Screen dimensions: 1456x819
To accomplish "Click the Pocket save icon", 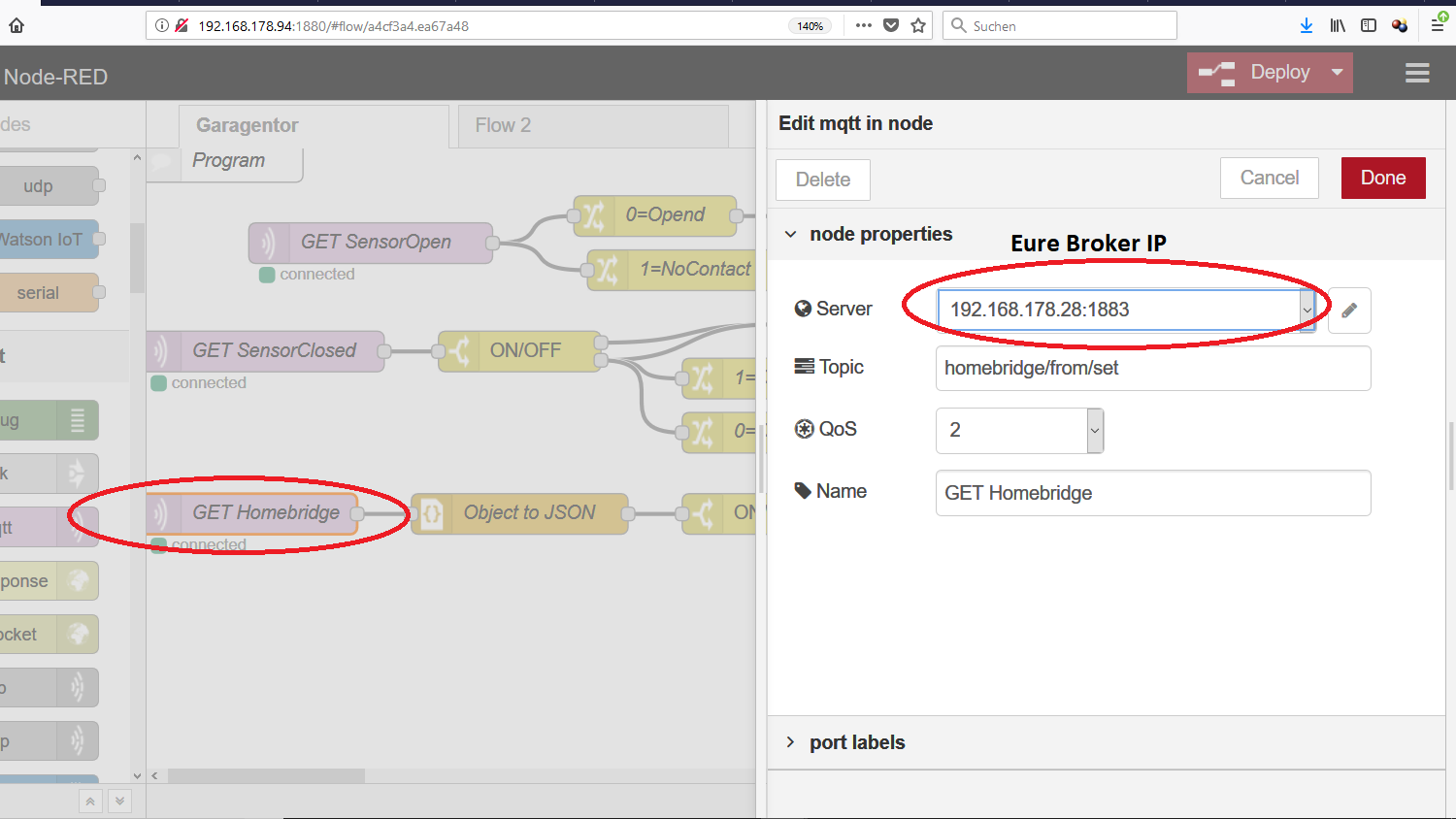I will (891, 26).
